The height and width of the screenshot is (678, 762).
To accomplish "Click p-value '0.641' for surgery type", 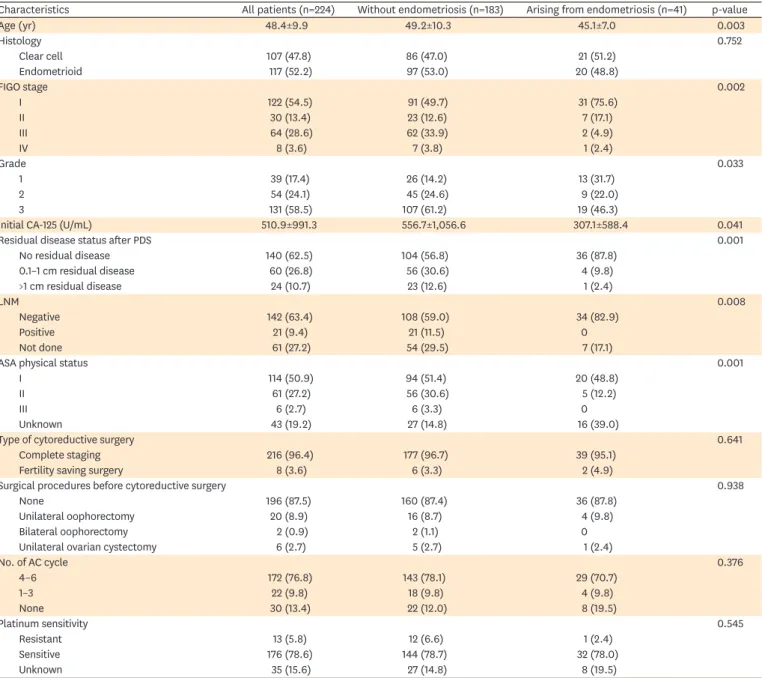I will [729, 439].
